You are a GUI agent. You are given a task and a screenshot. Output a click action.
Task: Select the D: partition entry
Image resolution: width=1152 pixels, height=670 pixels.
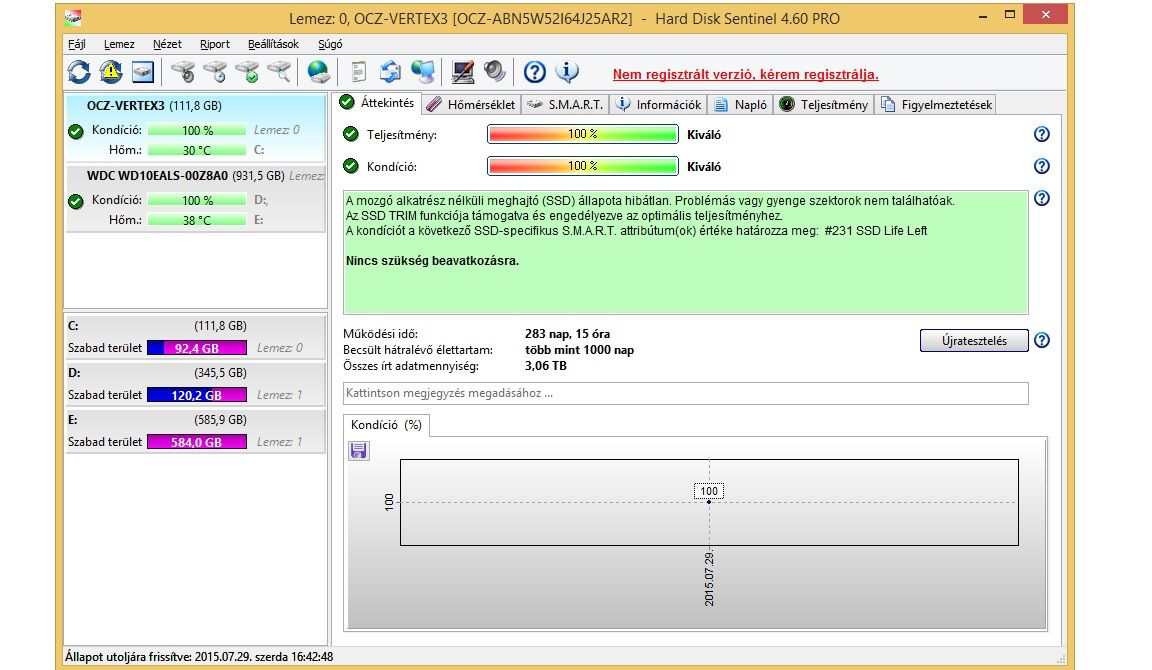[195, 383]
